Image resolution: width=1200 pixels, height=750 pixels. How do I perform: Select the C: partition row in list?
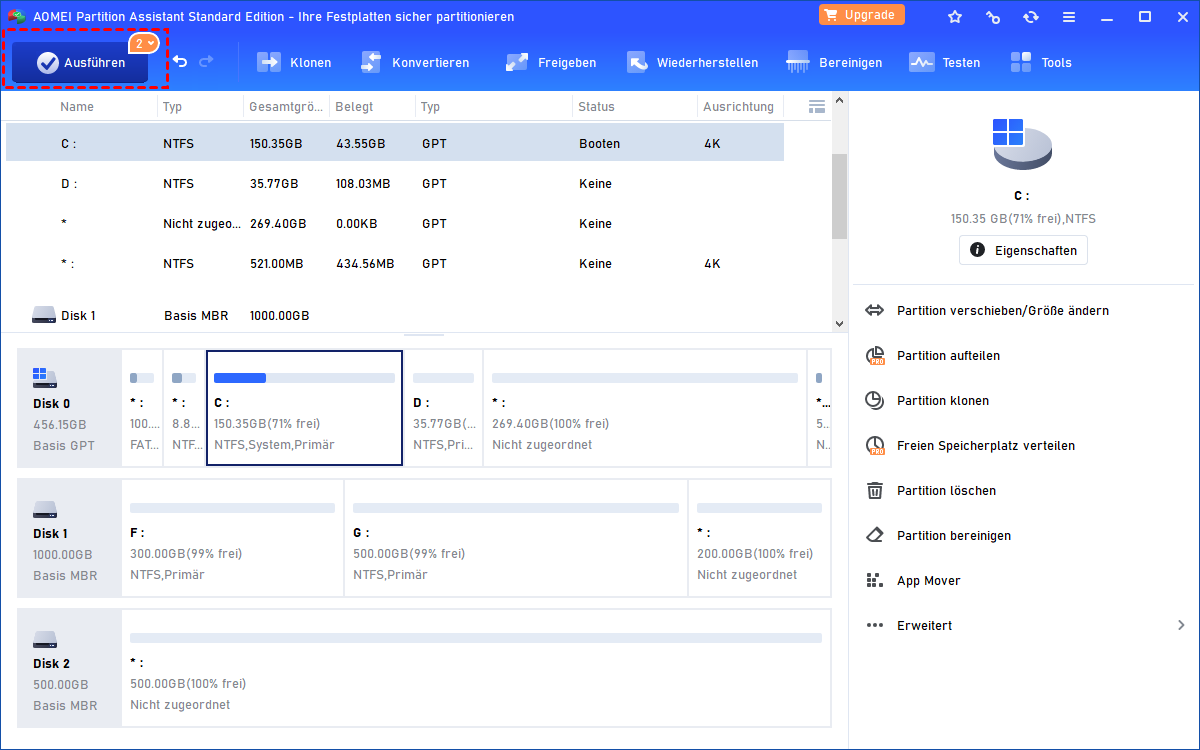395,143
